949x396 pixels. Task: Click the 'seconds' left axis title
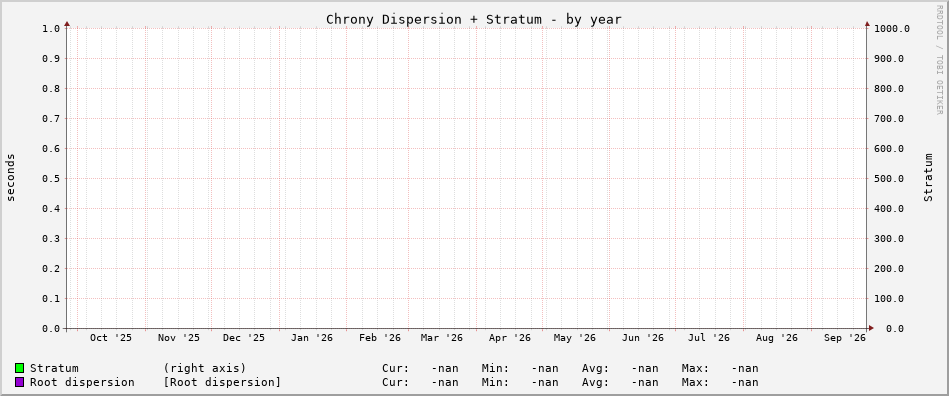click(x=11, y=177)
